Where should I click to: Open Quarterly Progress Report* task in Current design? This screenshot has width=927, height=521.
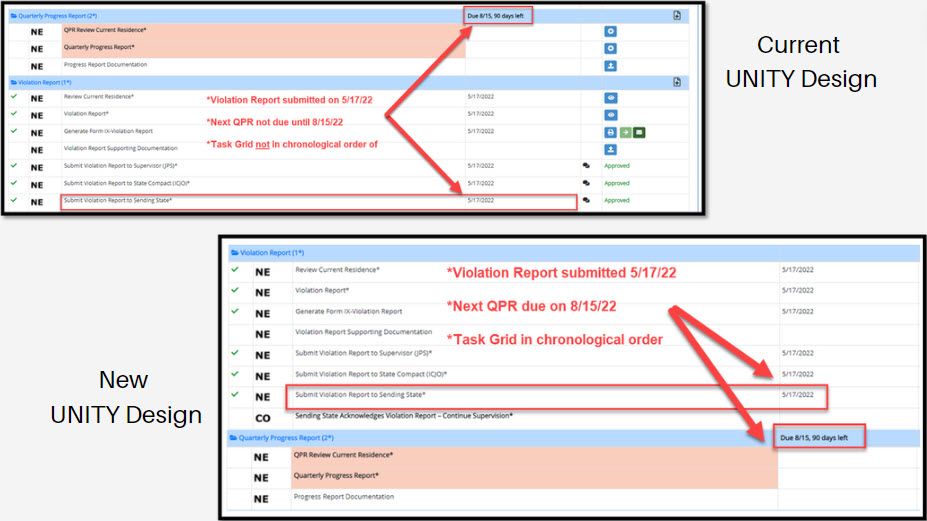(99, 47)
